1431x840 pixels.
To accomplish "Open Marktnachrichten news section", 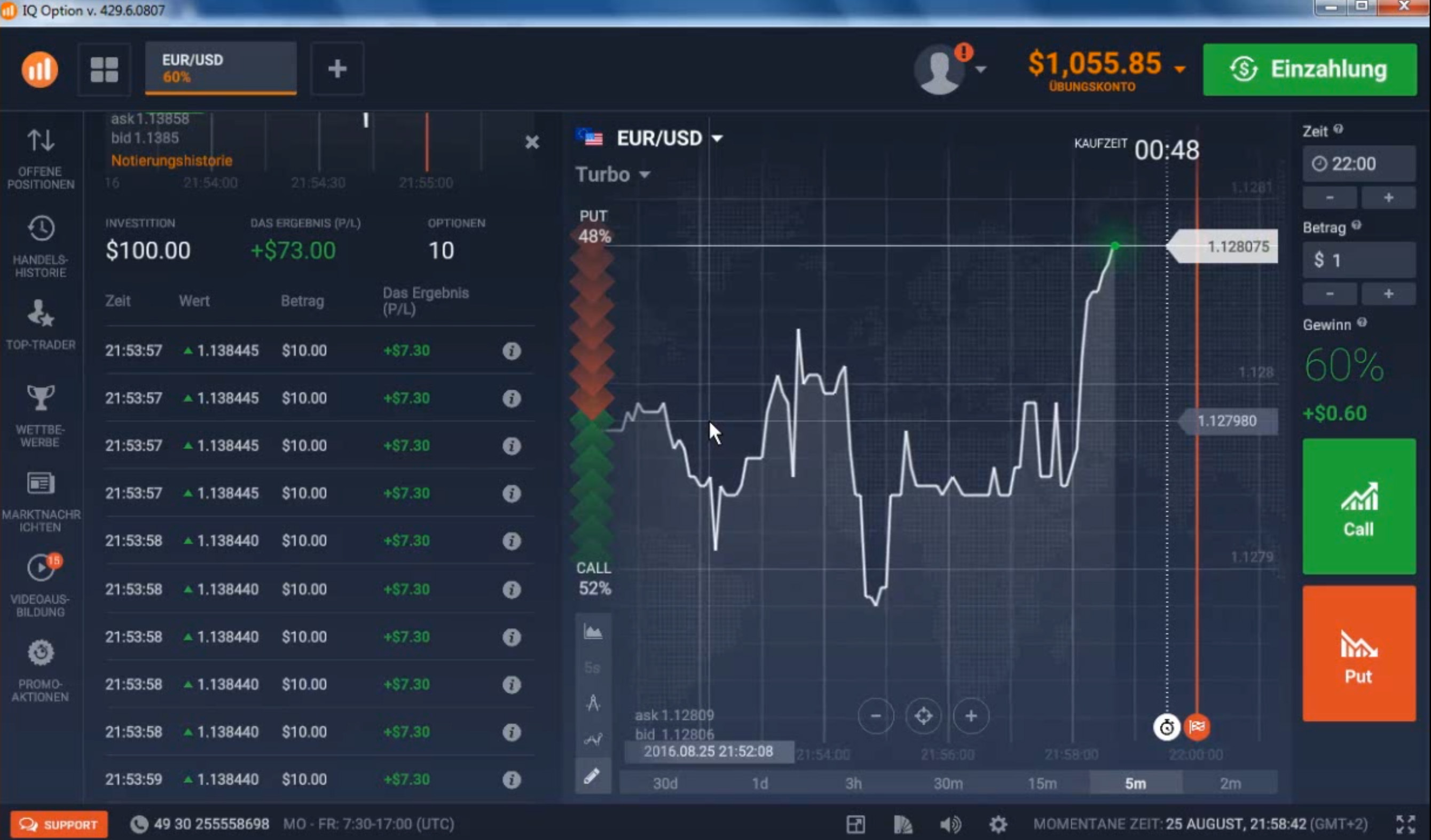I will pos(41,502).
